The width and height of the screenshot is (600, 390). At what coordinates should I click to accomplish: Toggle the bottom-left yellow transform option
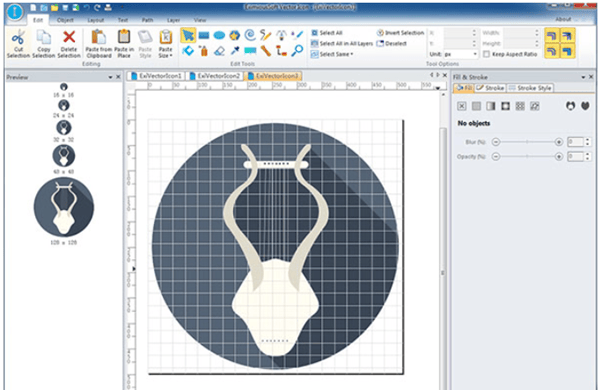pyautogui.click(x=551, y=51)
